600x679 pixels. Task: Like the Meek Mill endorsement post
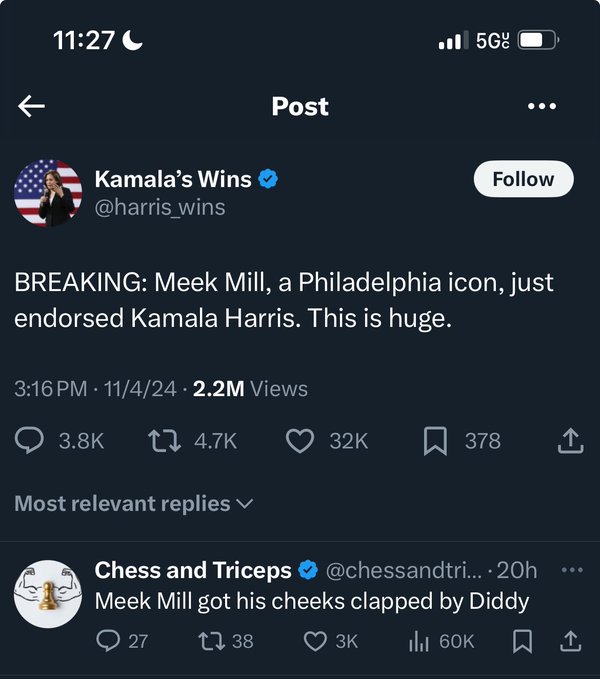pyautogui.click(x=300, y=441)
